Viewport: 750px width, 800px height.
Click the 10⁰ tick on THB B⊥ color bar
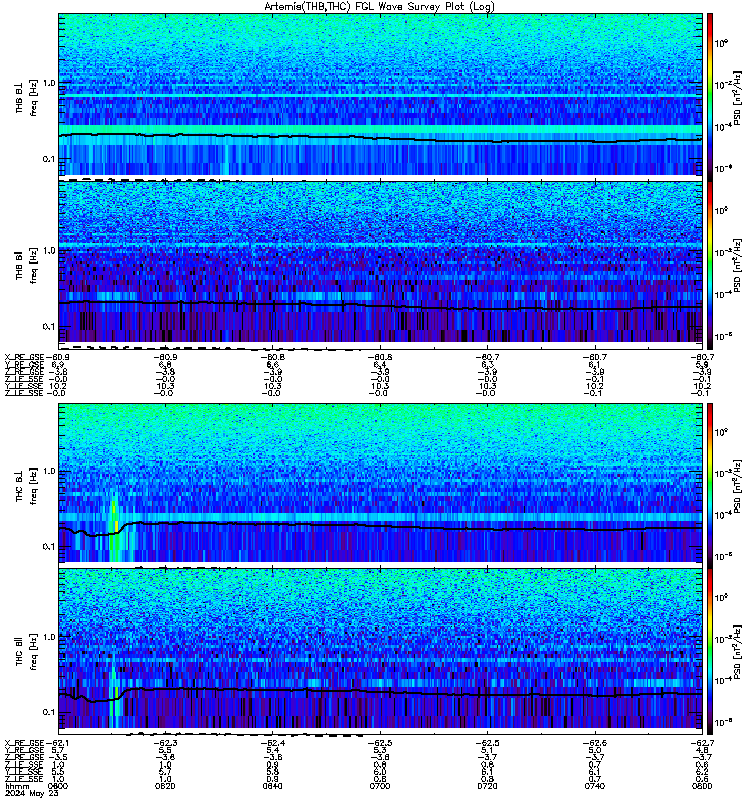720,43
